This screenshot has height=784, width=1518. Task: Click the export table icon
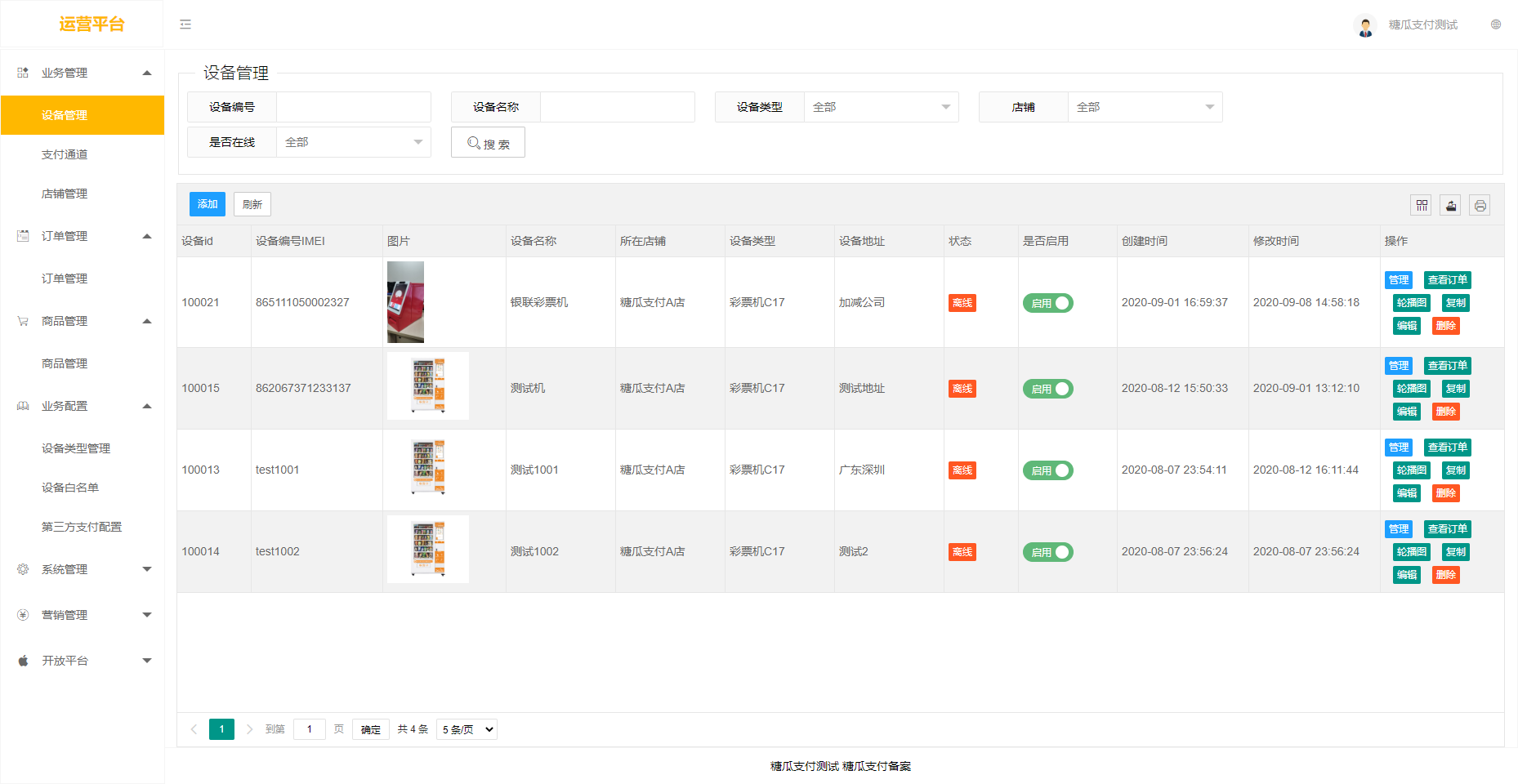coord(1451,205)
